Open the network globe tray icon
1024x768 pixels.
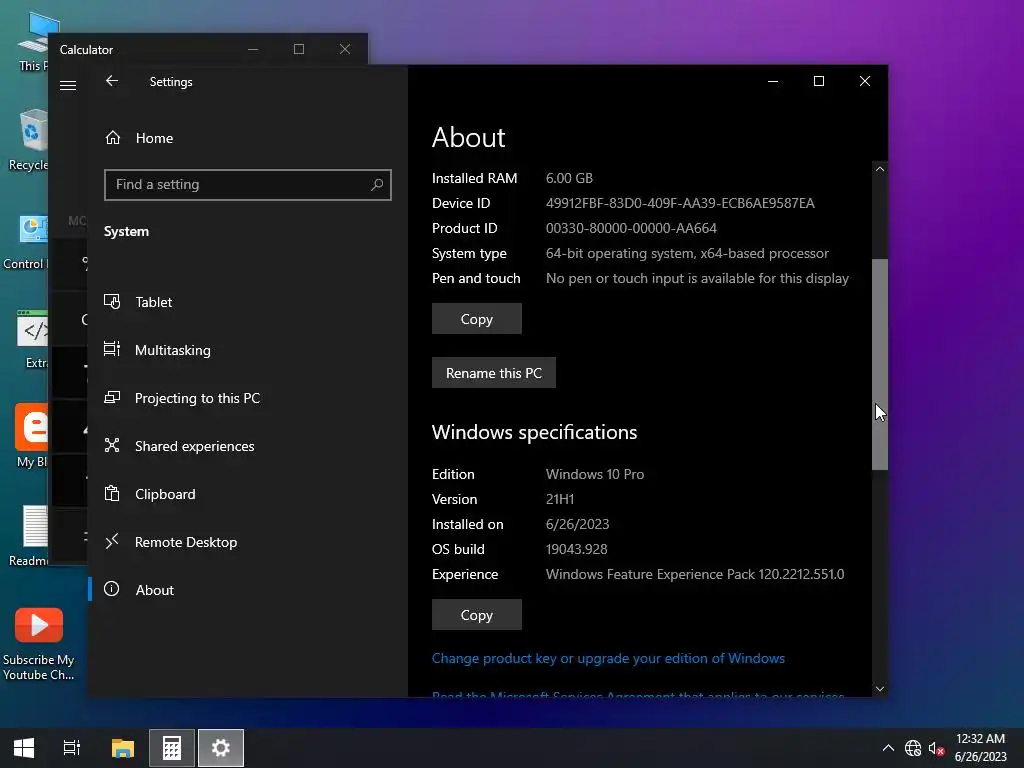click(913, 748)
